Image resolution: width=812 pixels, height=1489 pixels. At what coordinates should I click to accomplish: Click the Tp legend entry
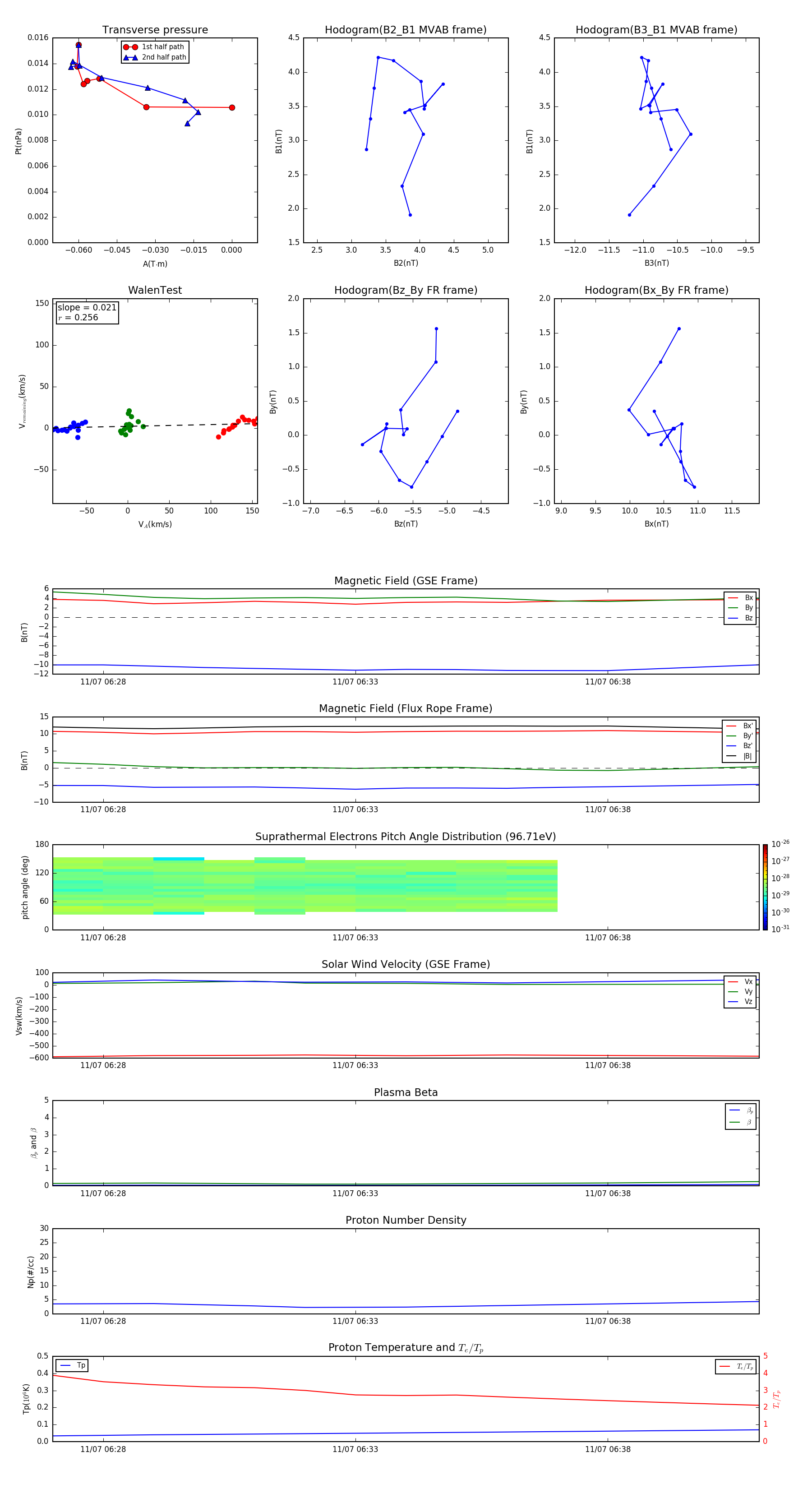(x=72, y=1365)
